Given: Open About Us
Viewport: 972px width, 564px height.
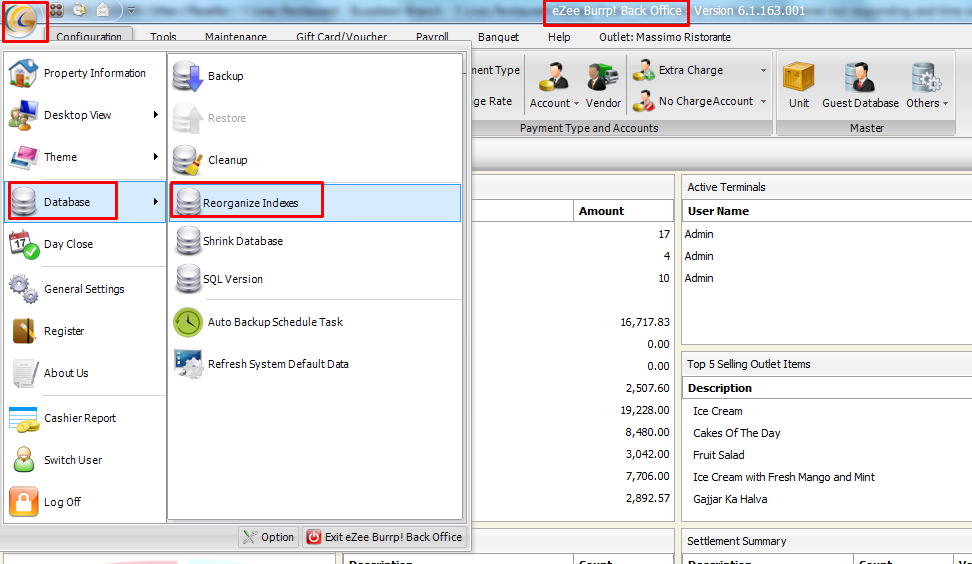Looking at the screenshot, I should coord(85,373).
